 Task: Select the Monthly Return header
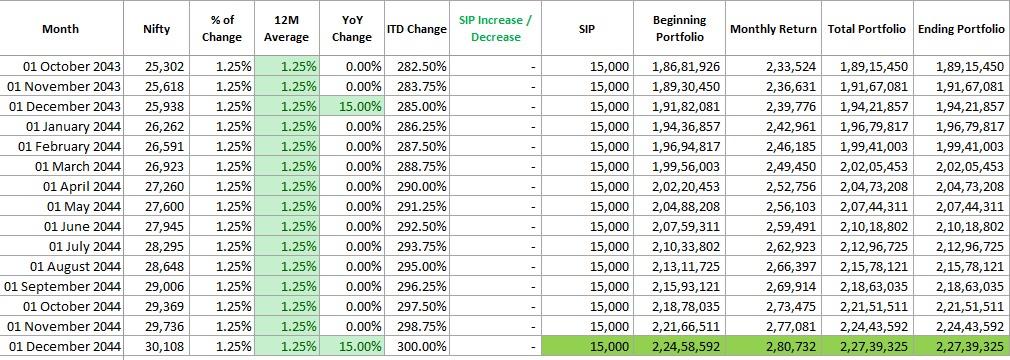774,28
